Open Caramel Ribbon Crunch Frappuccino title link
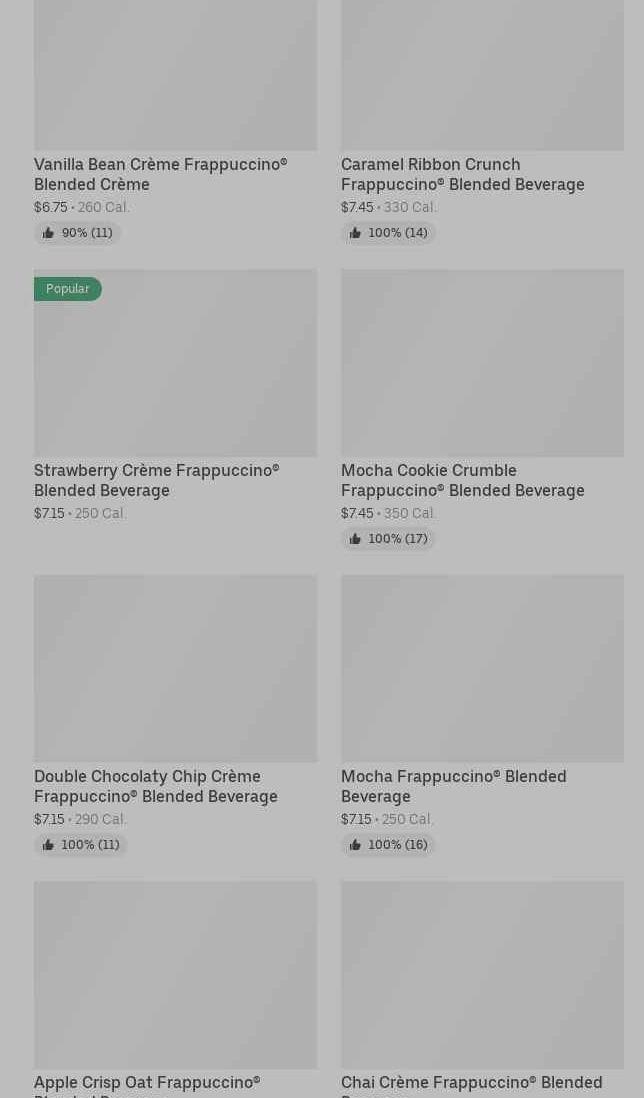The image size is (644, 1098). point(462,174)
